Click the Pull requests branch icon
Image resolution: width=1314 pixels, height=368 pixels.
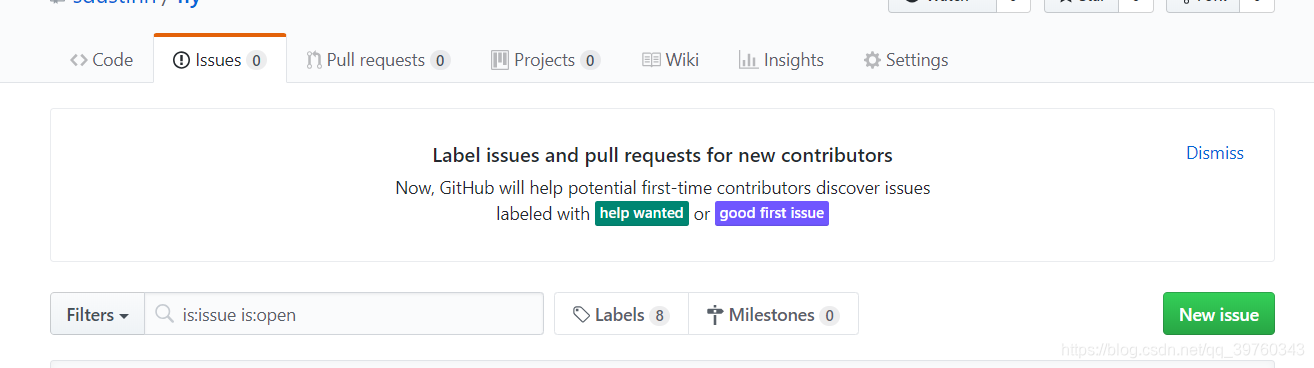[314, 60]
